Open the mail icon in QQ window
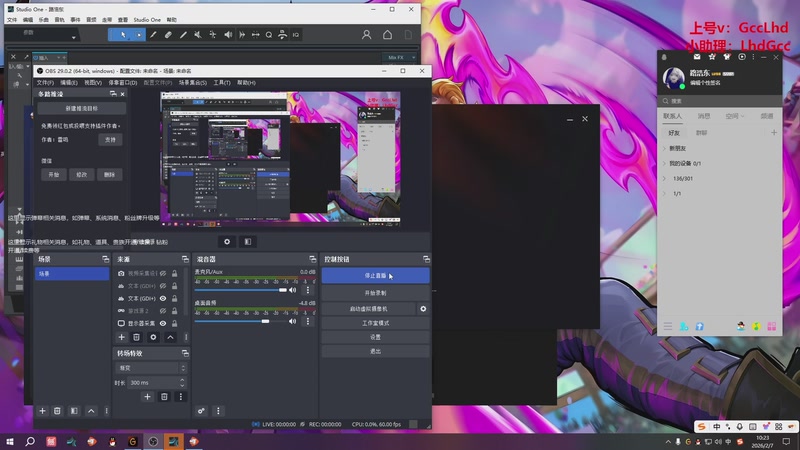 pos(697,57)
